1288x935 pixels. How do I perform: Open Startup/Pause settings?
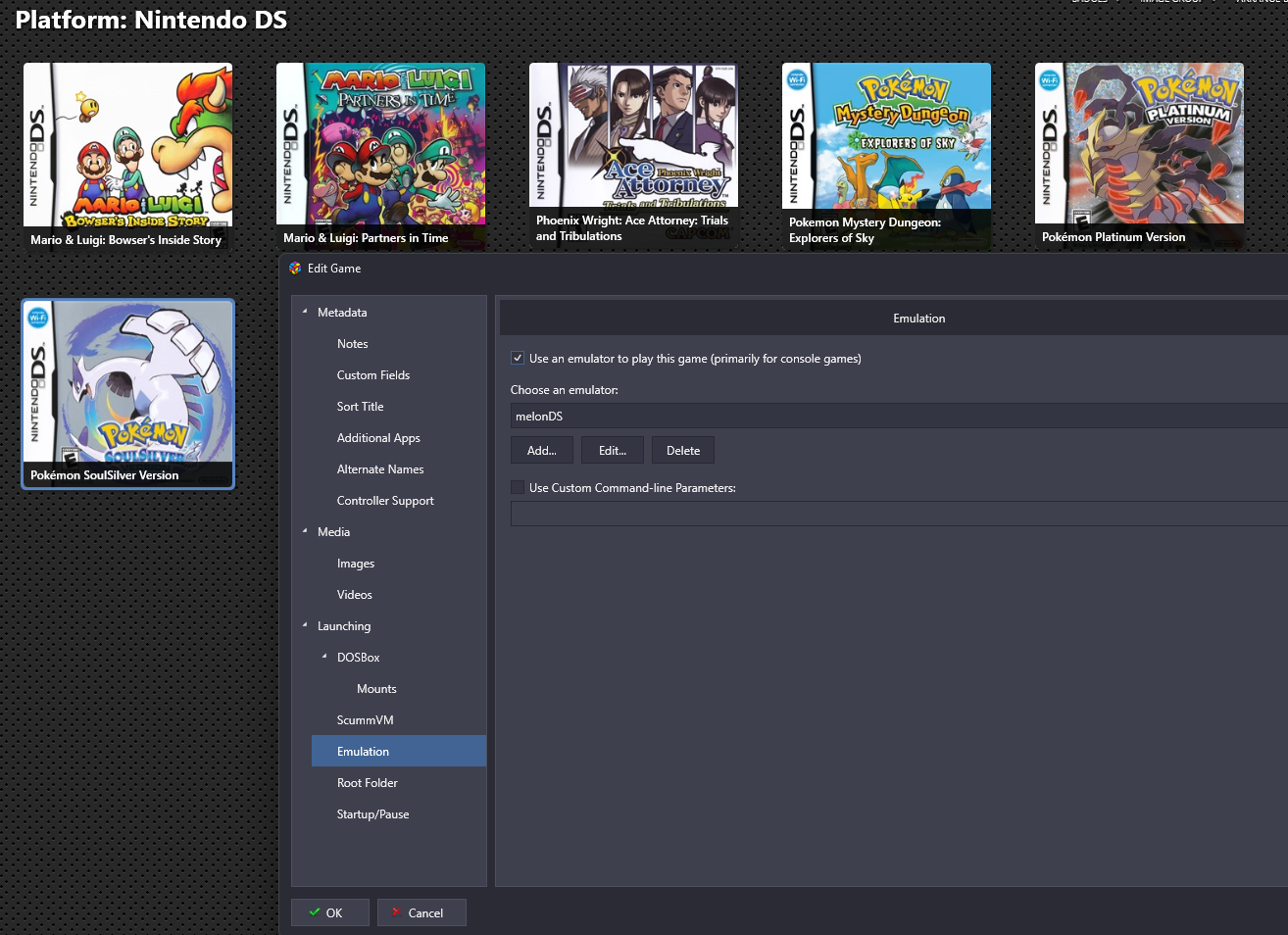[372, 814]
